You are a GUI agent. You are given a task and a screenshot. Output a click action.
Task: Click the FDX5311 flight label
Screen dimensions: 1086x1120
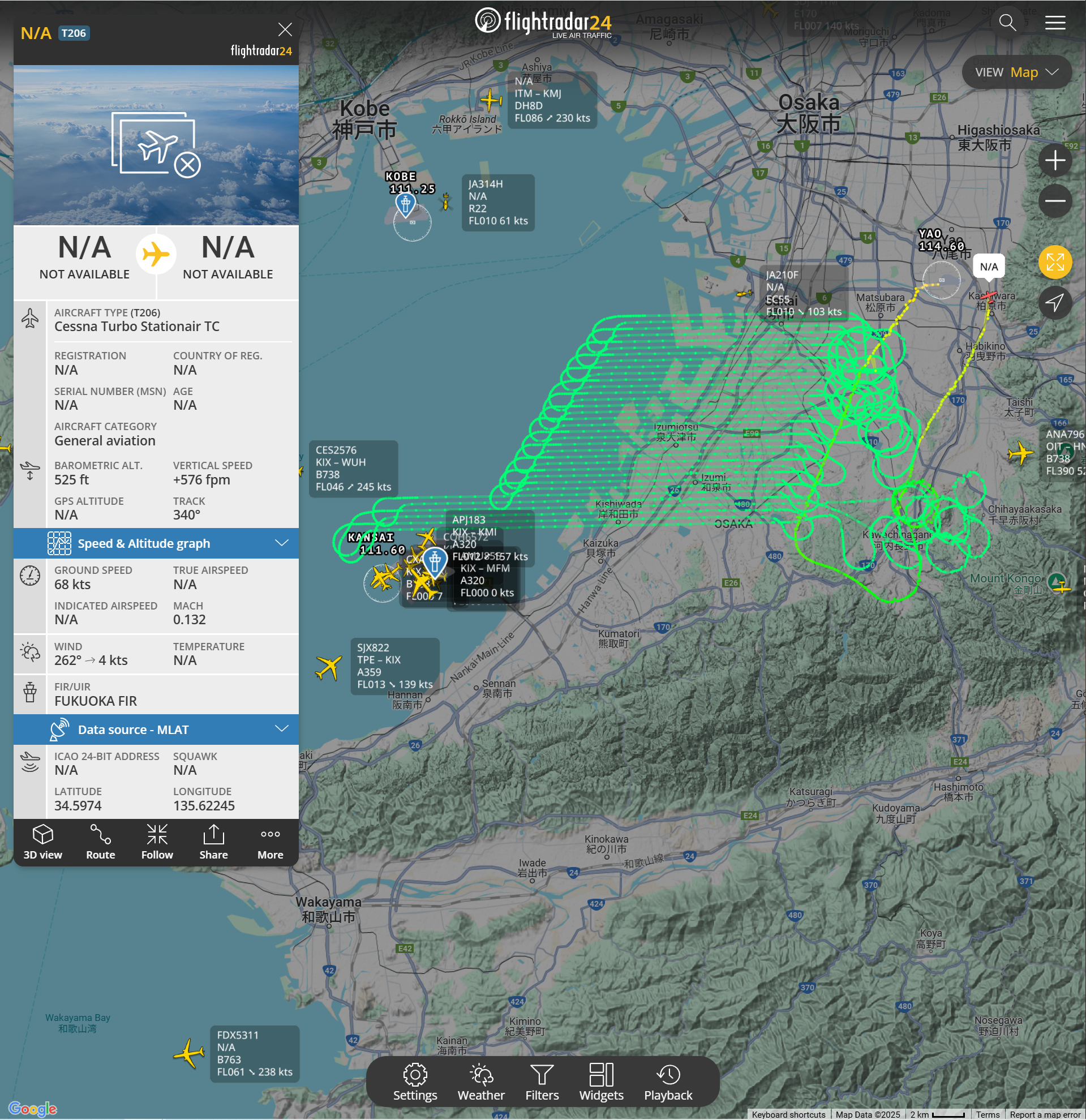(255, 1054)
